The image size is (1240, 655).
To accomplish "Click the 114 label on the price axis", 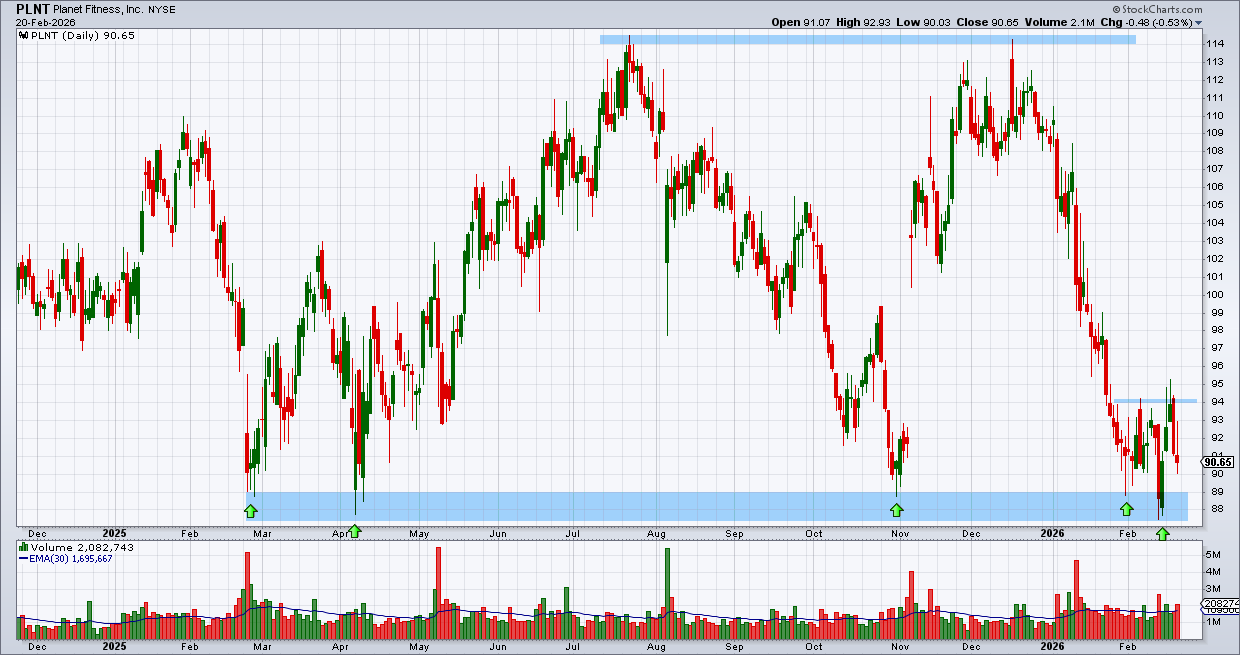I will pyautogui.click(x=1214, y=44).
